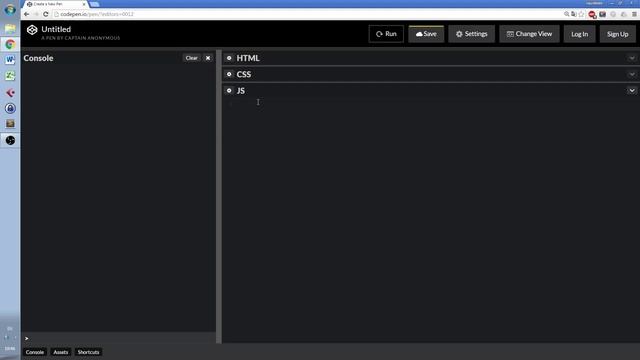Click the CSS editor header label
The width and height of the screenshot is (640, 360).
(244, 74)
